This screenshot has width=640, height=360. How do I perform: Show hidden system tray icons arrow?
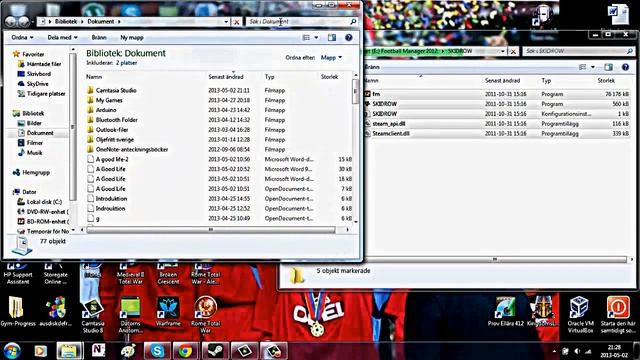[x=554, y=351]
